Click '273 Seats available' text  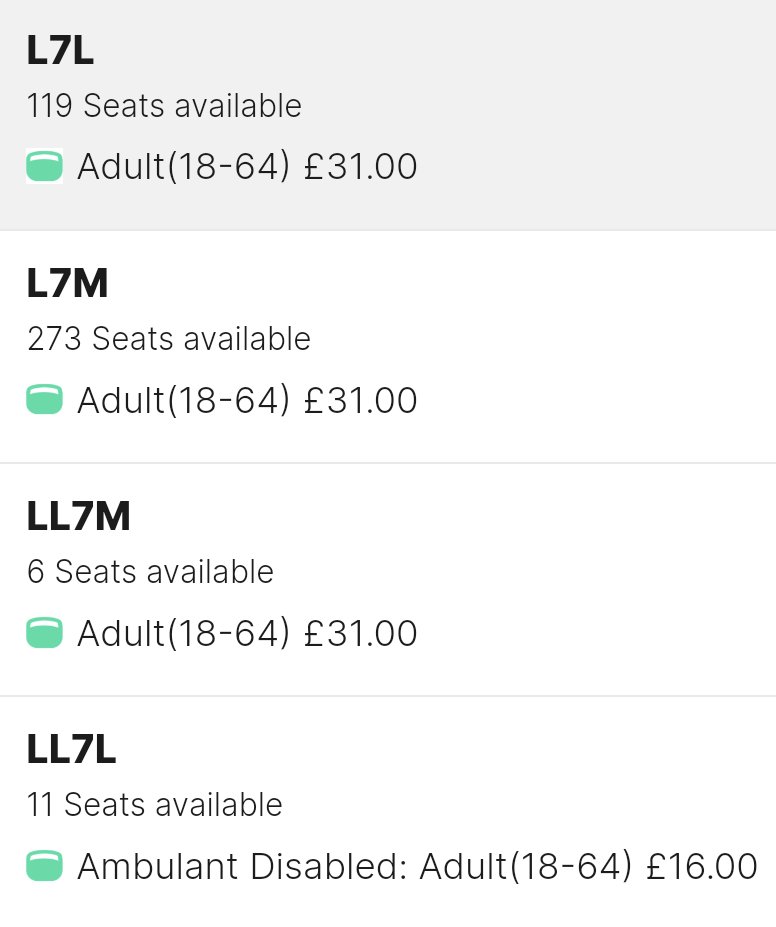(169, 339)
